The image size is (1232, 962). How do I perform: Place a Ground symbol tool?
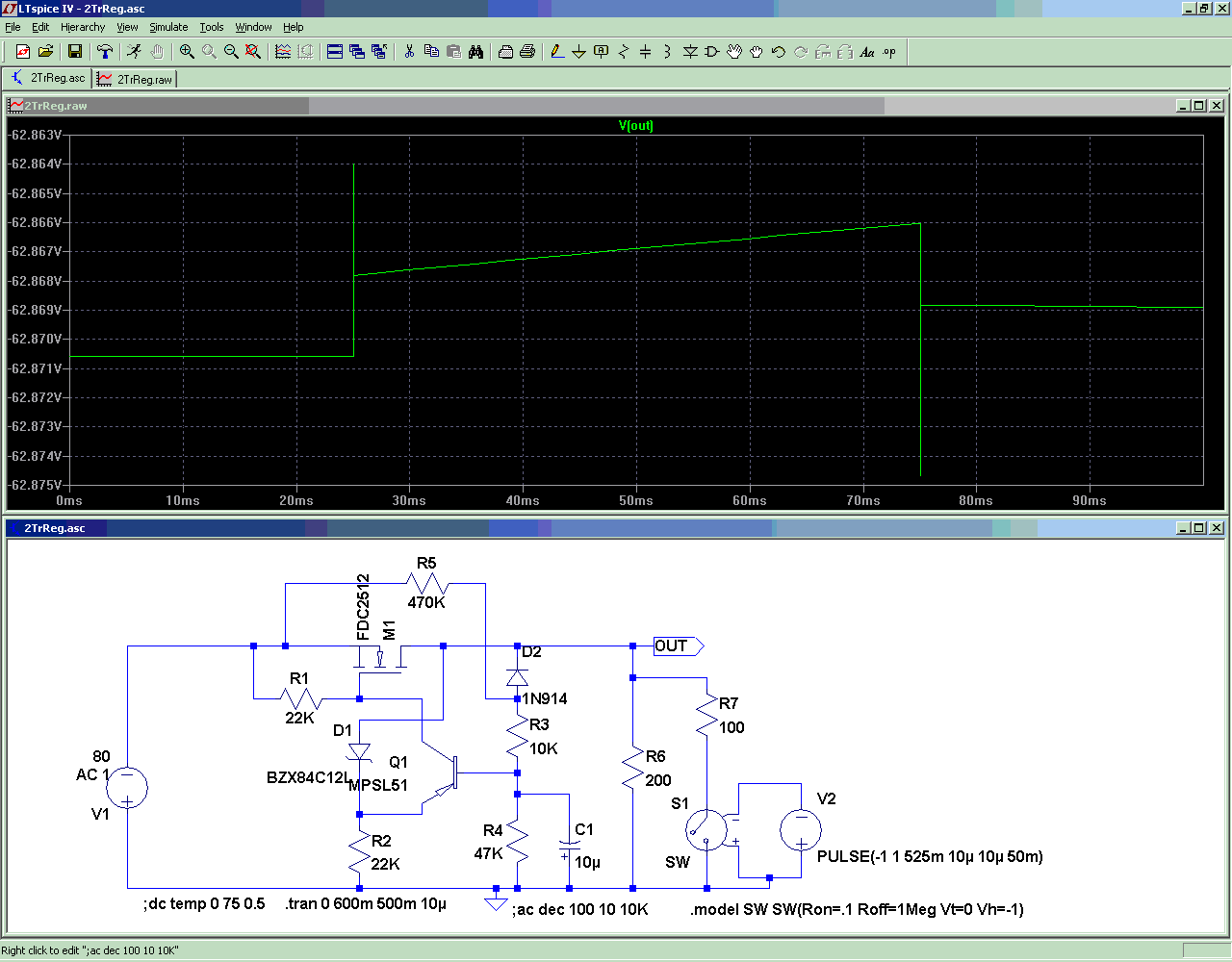[x=579, y=52]
